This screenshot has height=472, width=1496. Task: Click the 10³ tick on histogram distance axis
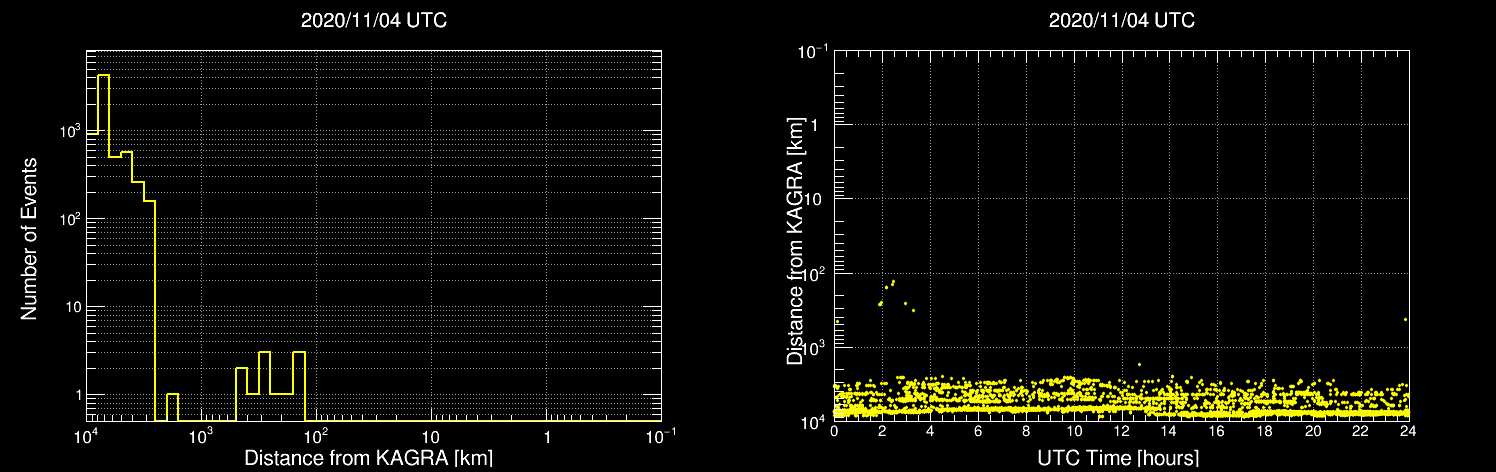point(201,436)
